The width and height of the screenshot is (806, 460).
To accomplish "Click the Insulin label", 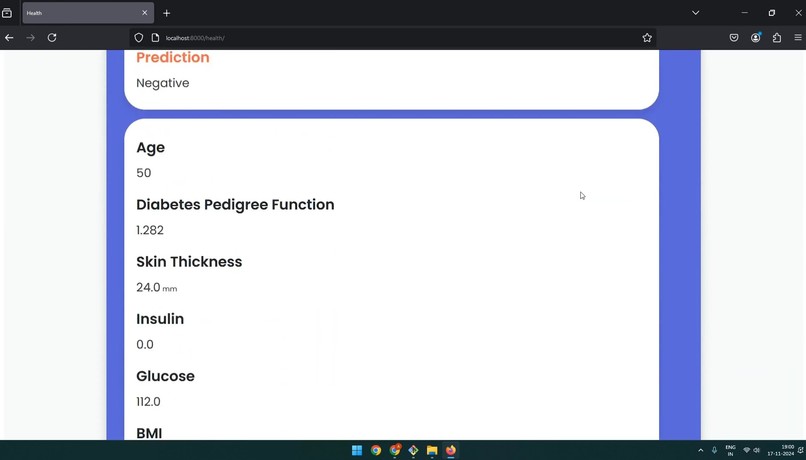I will [x=160, y=319].
